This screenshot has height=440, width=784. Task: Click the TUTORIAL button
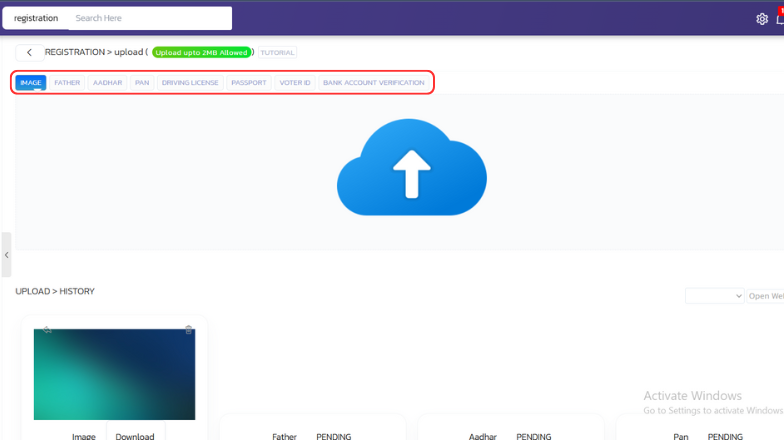tap(277, 52)
